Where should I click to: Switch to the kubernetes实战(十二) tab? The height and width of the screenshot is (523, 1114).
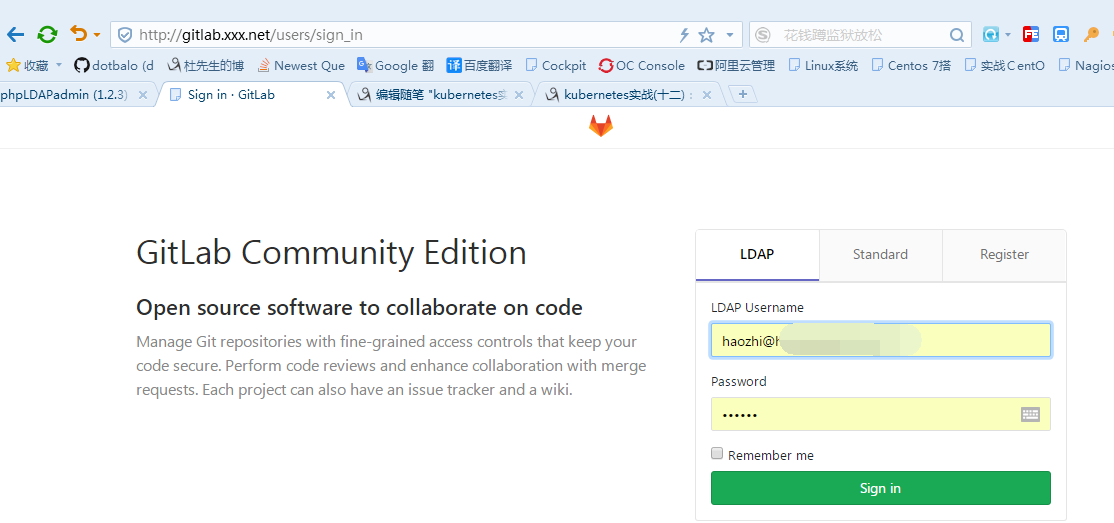629,95
